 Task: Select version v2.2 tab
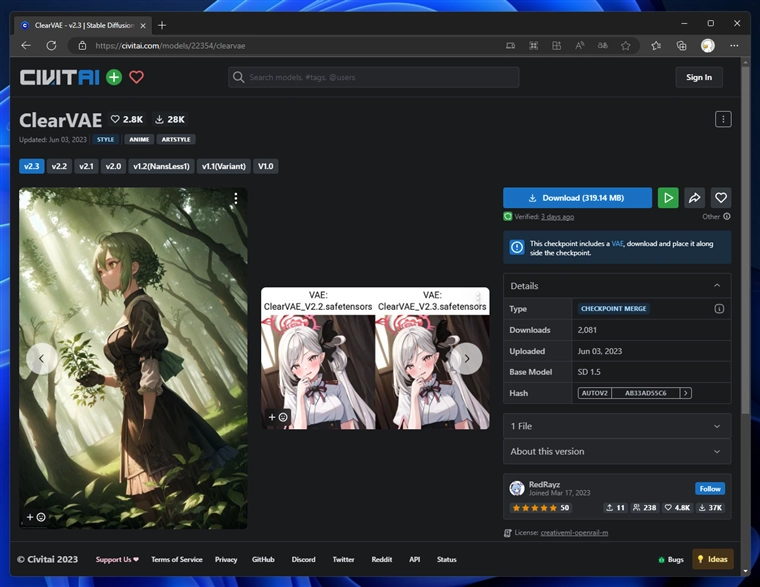coord(59,166)
